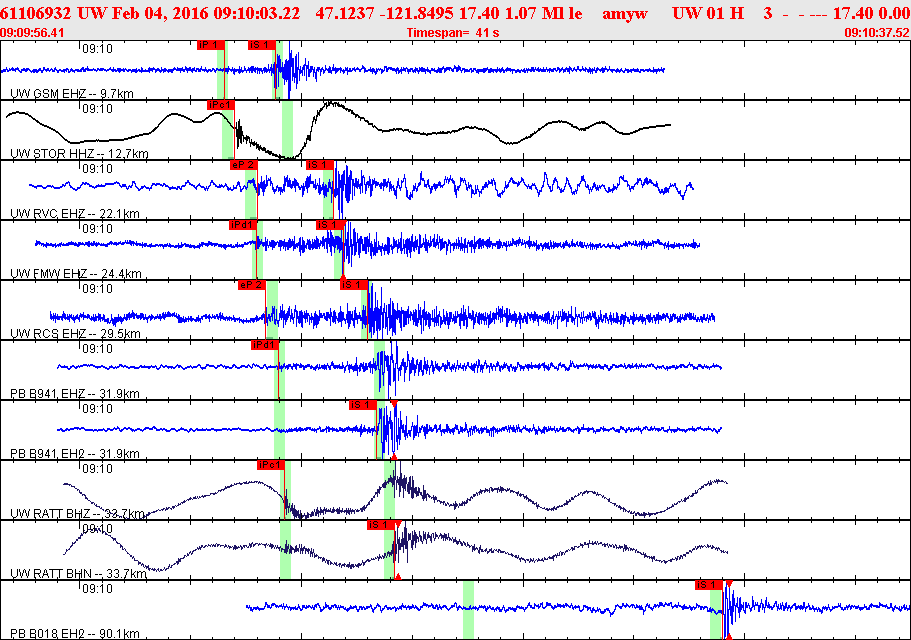The width and height of the screenshot is (911, 640).
Task: Click the iS 1 pick flag on RVC EHZ
Action: point(320,165)
